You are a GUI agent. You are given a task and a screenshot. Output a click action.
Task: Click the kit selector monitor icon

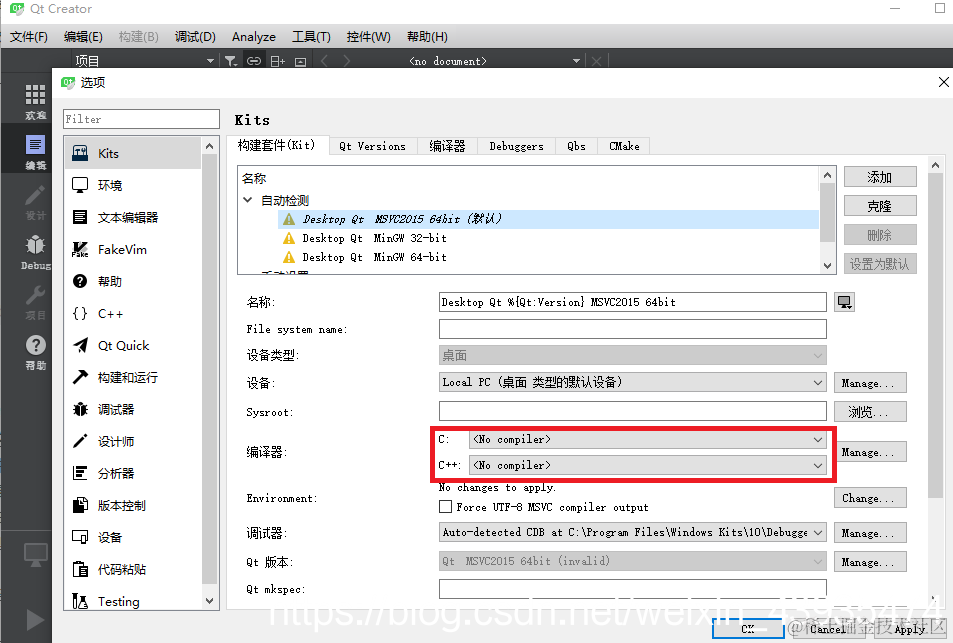point(35,554)
